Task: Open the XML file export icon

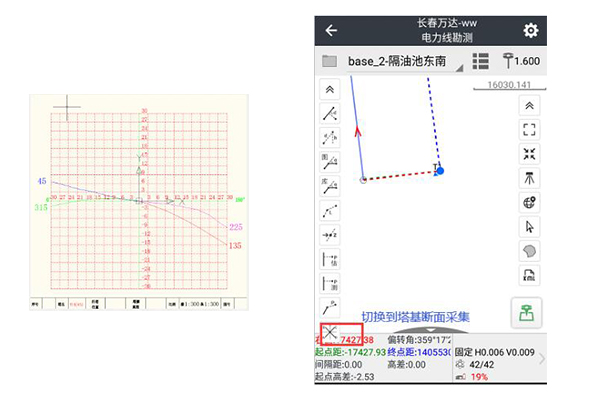Action: [530, 275]
